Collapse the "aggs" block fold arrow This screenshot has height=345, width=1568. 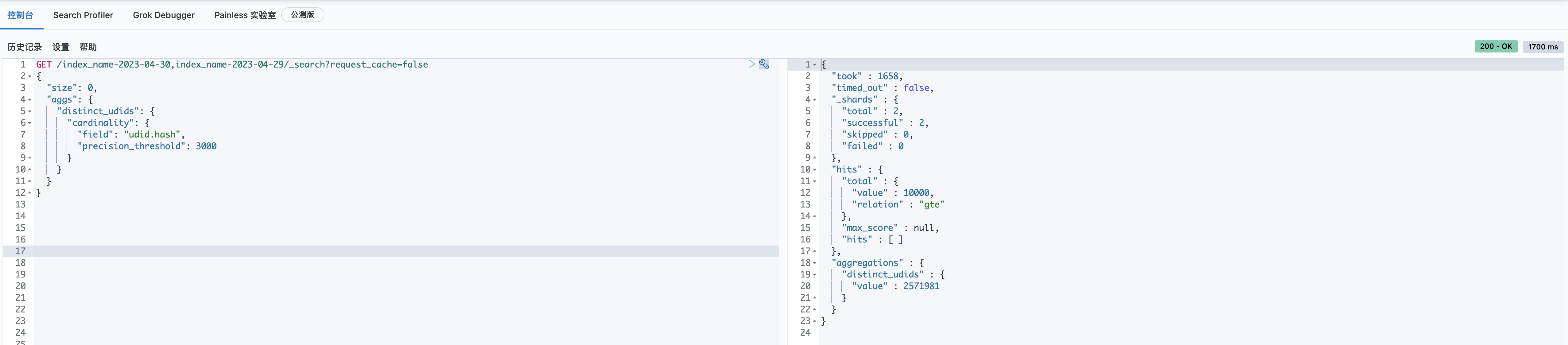coord(30,100)
